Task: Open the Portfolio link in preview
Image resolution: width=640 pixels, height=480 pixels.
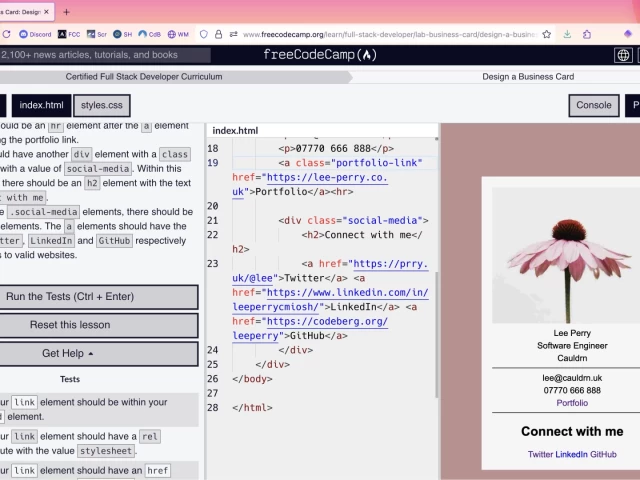Action: tap(572, 403)
